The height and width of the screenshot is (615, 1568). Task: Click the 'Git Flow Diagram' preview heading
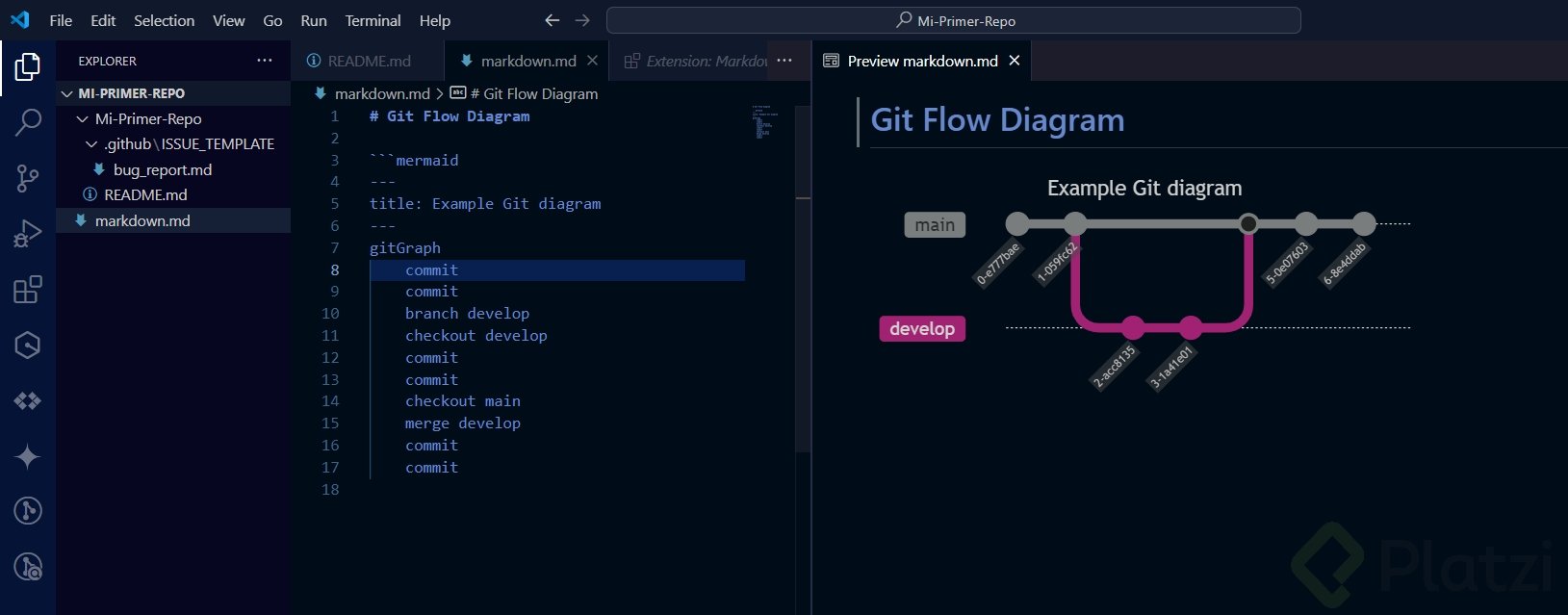(x=997, y=120)
